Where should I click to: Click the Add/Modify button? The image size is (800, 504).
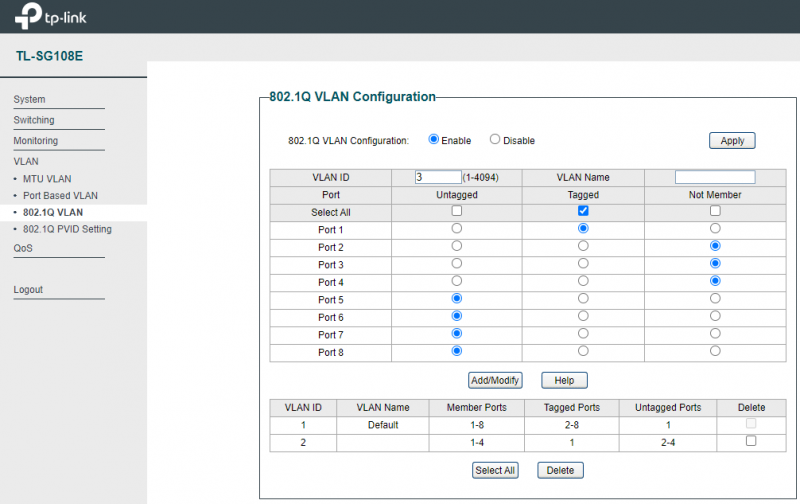(x=496, y=380)
